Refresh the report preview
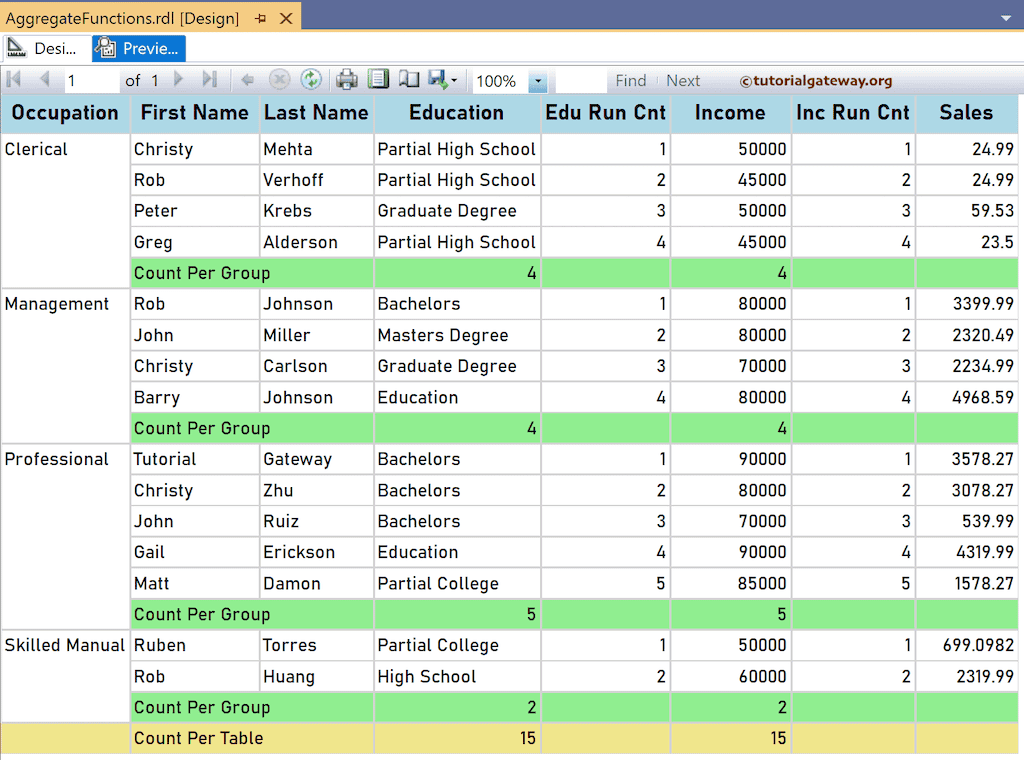The width and height of the screenshot is (1024, 760). [x=312, y=80]
